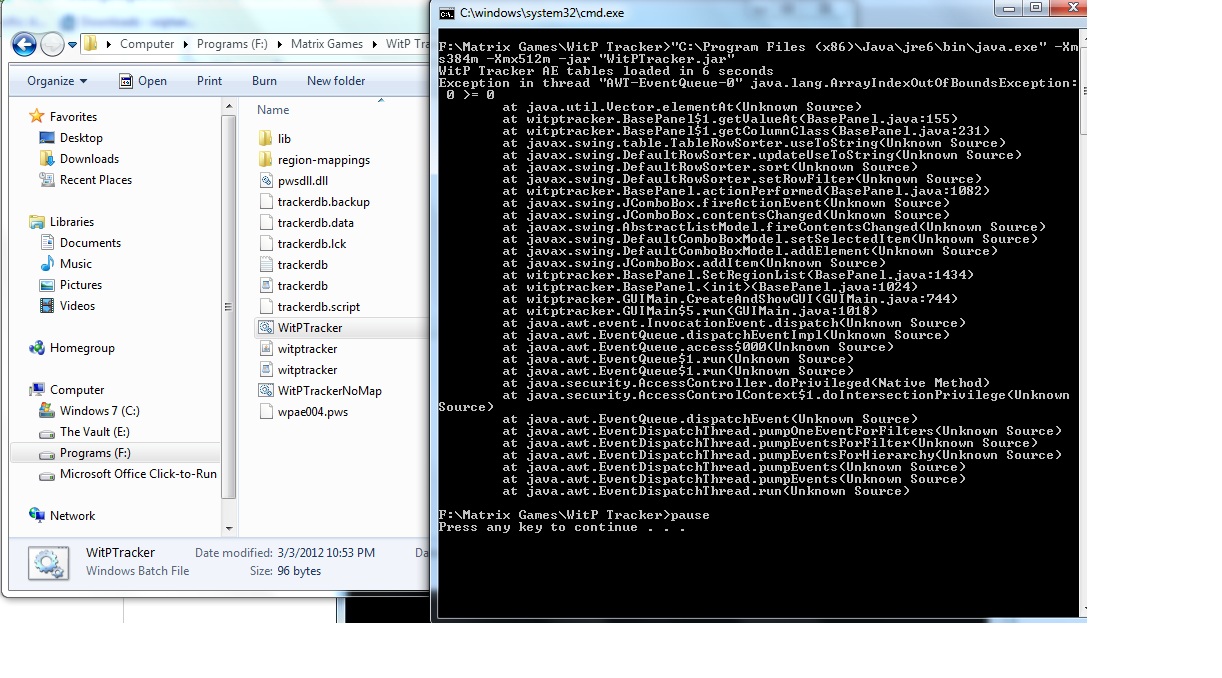Viewport: 1222px width, 678px height.
Task: Open the Documents library
Action: coord(80,243)
